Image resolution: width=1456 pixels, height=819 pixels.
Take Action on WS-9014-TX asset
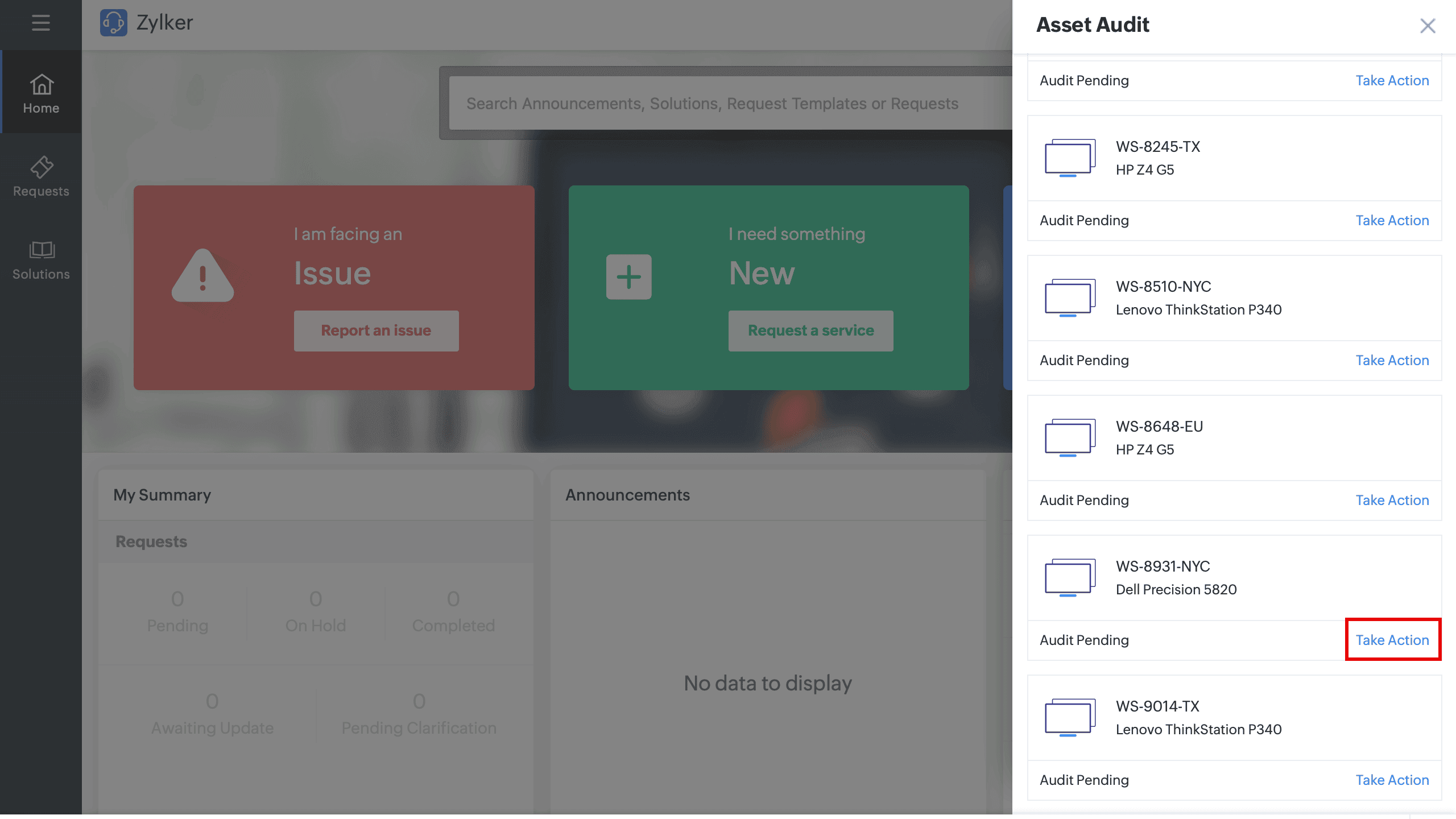pyautogui.click(x=1392, y=780)
